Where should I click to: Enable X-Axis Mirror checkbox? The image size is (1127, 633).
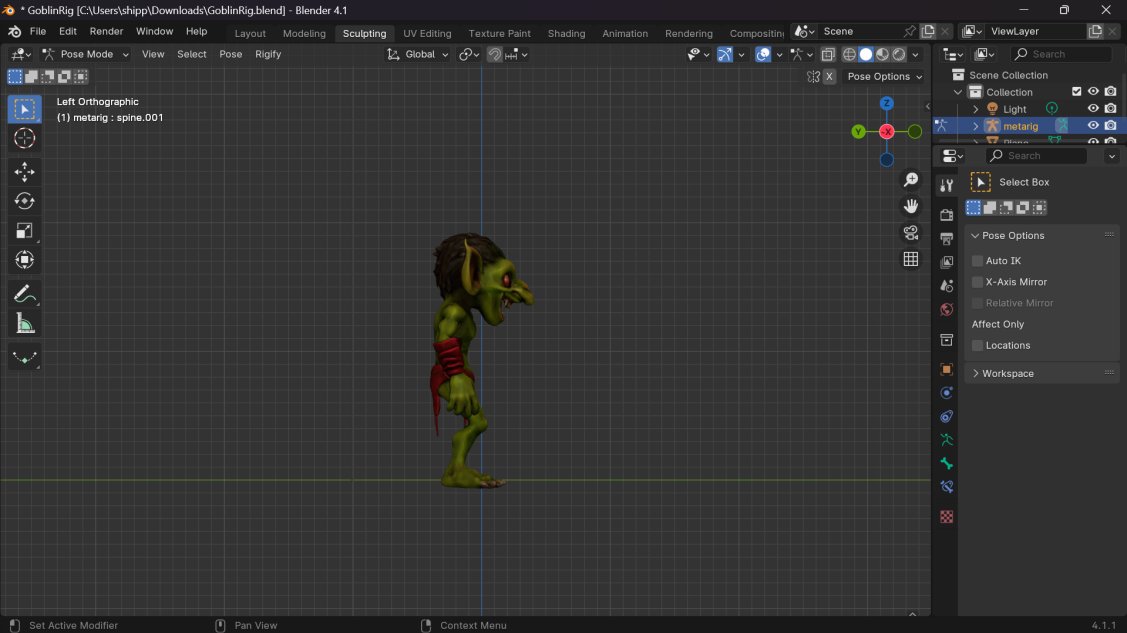(x=978, y=282)
